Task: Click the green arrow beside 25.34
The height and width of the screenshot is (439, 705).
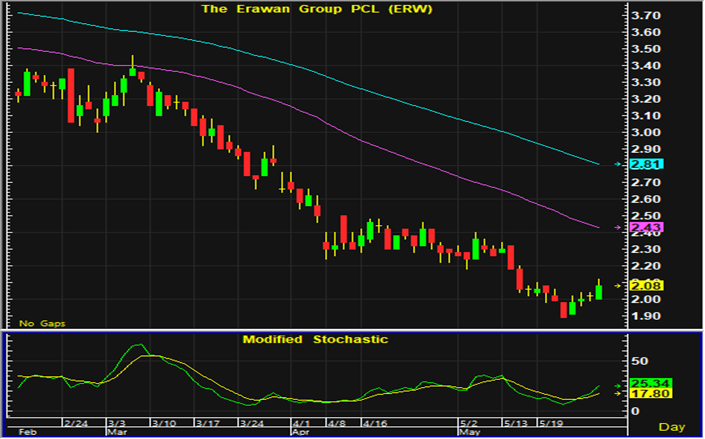Action: [618, 386]
